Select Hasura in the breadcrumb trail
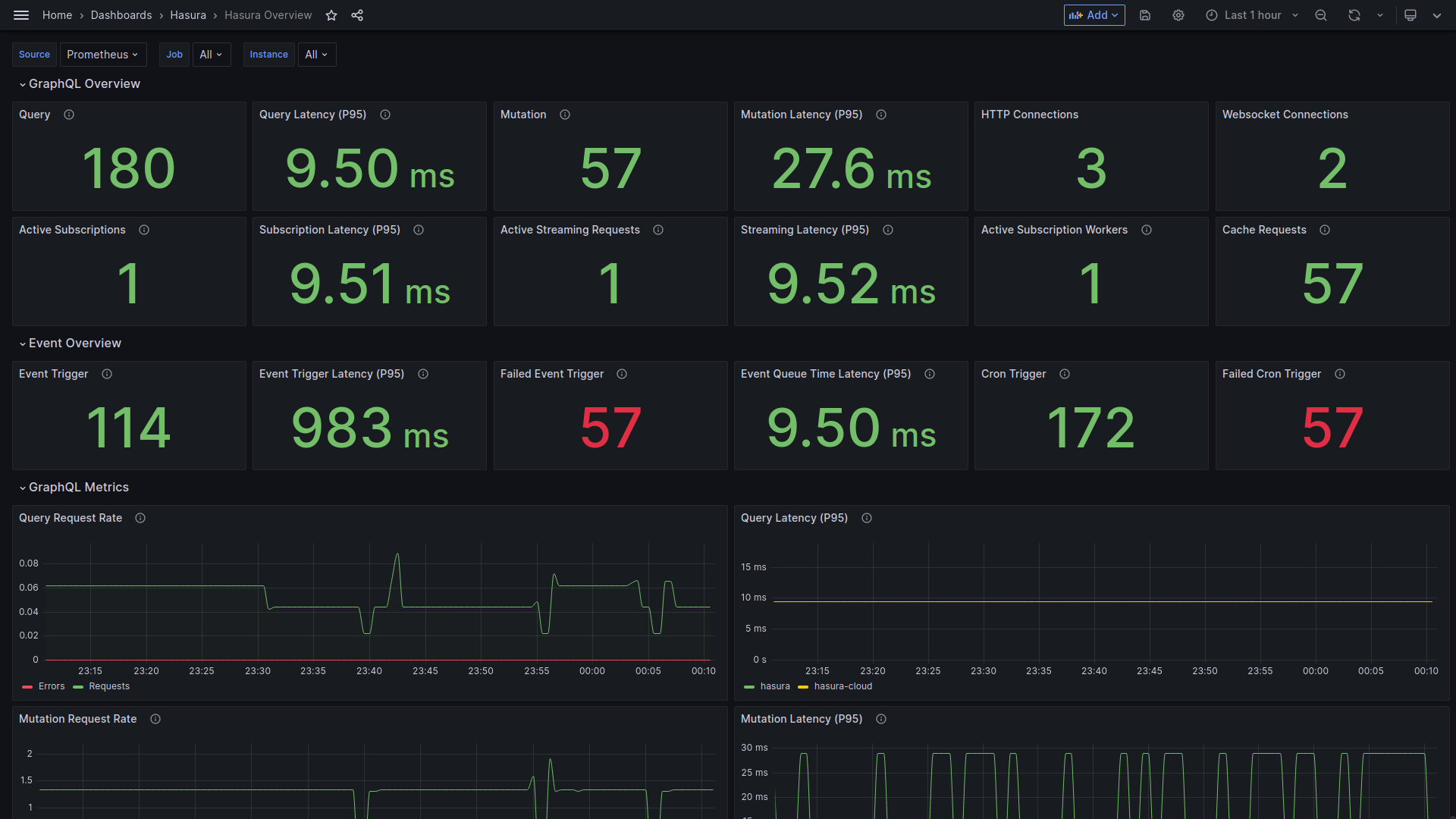This screenshot has height=819, width=1456. (x=188, y=15)
